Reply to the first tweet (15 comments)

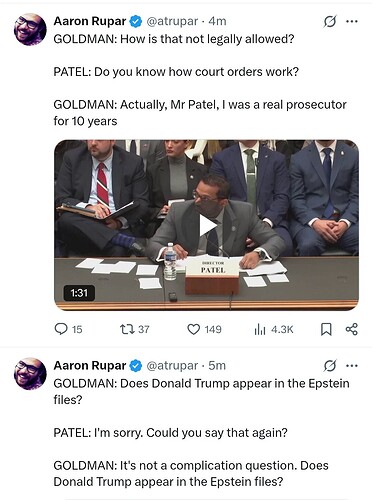68,329
